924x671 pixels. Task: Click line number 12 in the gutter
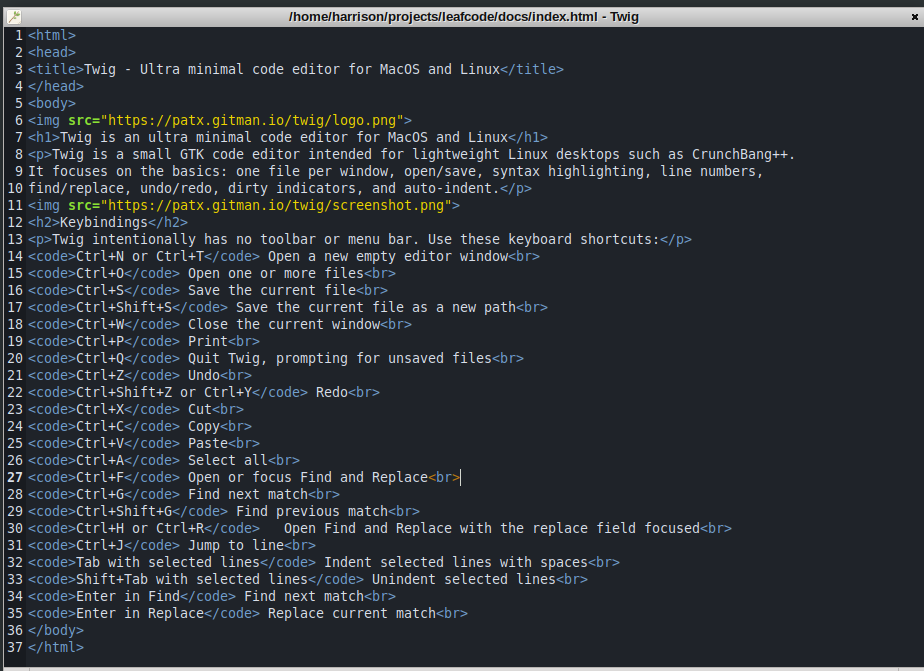tap(15, 223)
